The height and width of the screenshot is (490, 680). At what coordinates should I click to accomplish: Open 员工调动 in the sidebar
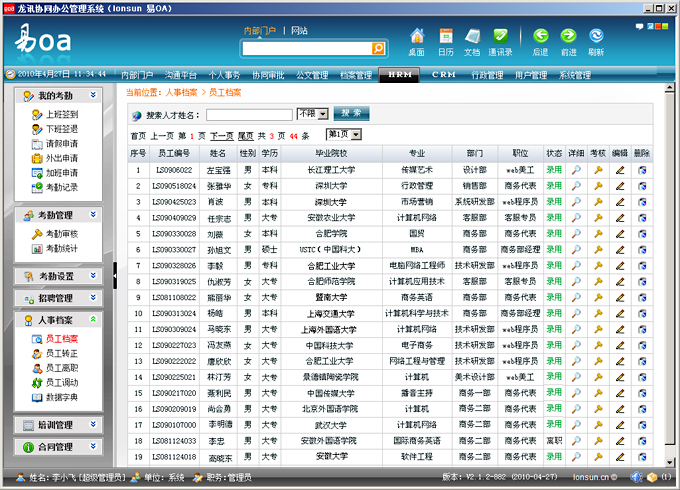tap(55, 383)
